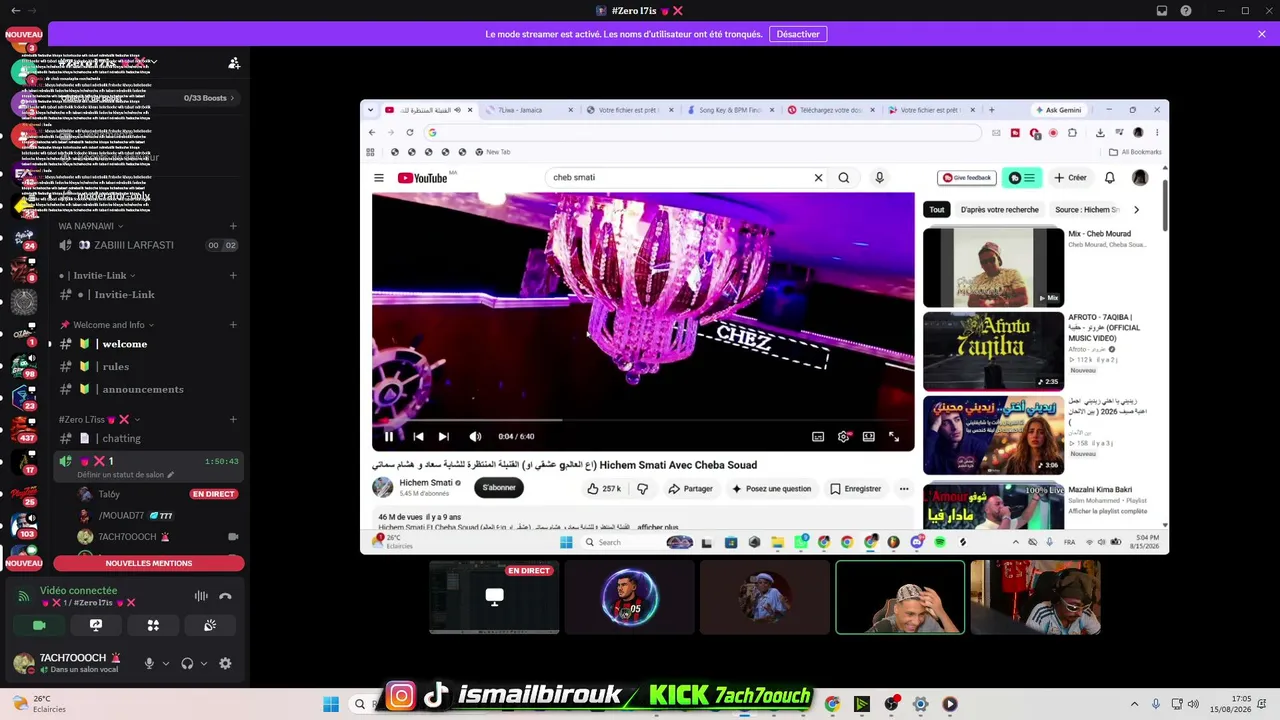Viewport: 1280px width, 720px height.
Task: Open the YouTube 'Créer' button
Action: [x=1070, y=178]
